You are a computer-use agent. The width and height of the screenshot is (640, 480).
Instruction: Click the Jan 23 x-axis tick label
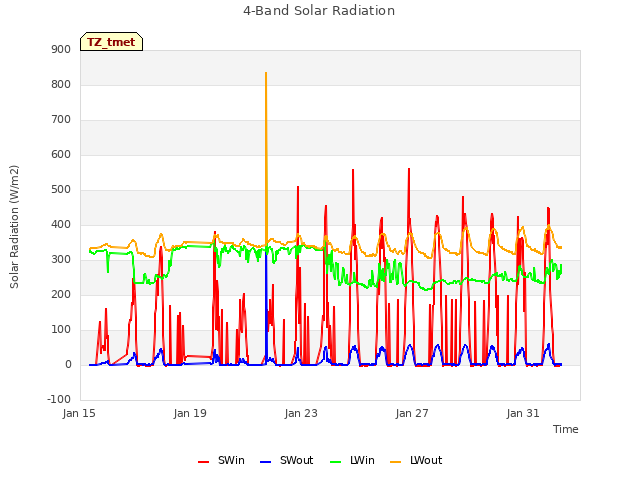[x=301, y=413]
